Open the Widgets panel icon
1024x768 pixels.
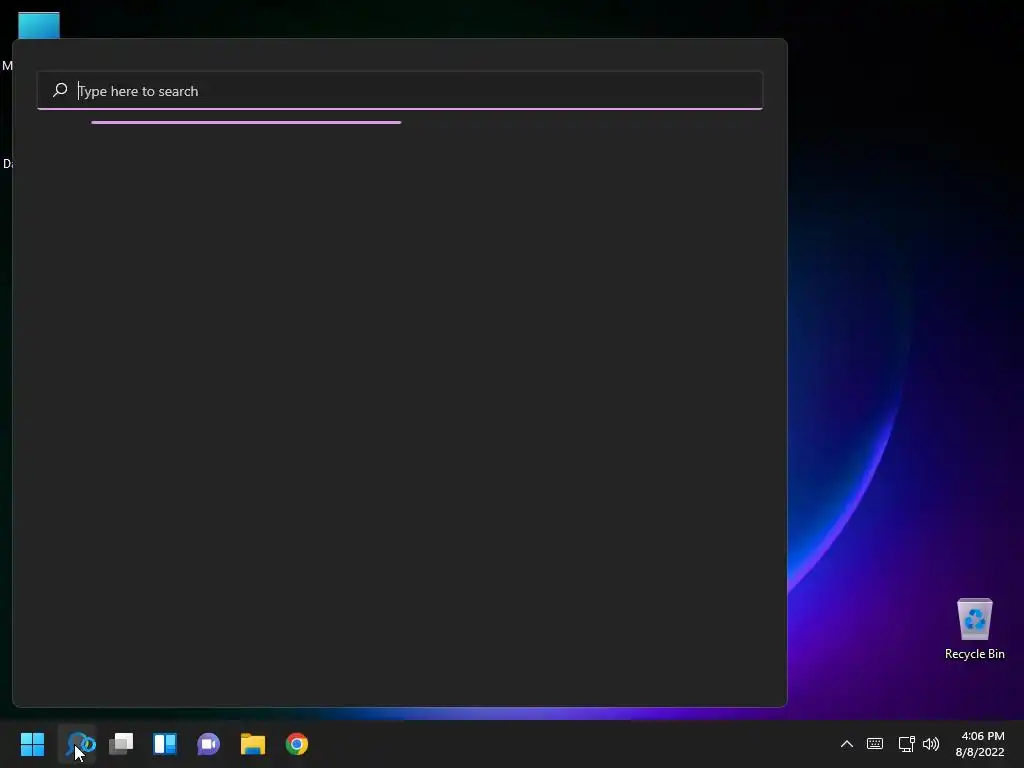click(x=165, y=744)
